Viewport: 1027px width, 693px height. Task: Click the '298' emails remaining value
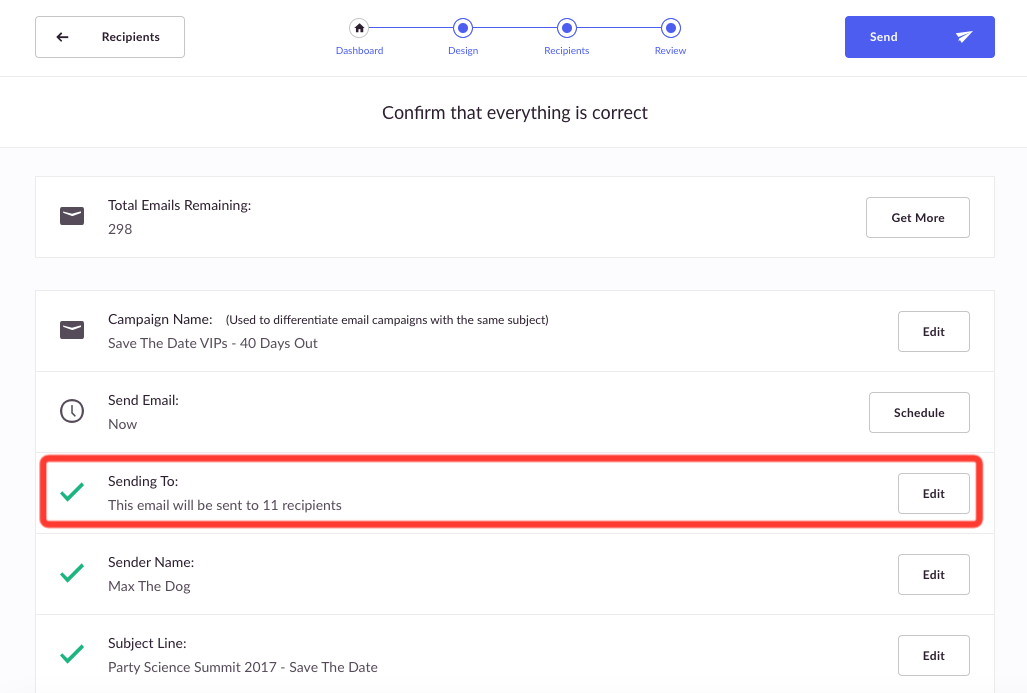(120, 229)
